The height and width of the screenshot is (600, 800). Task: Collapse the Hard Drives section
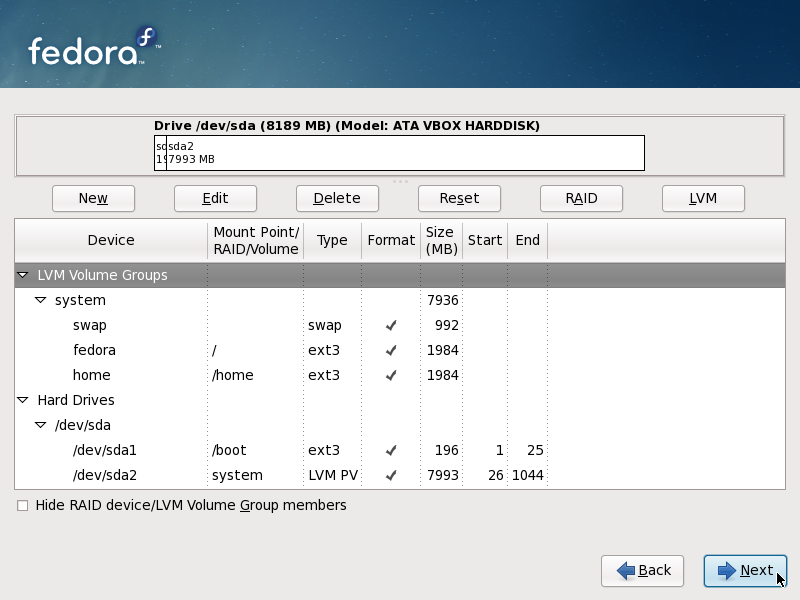(22, 400)
